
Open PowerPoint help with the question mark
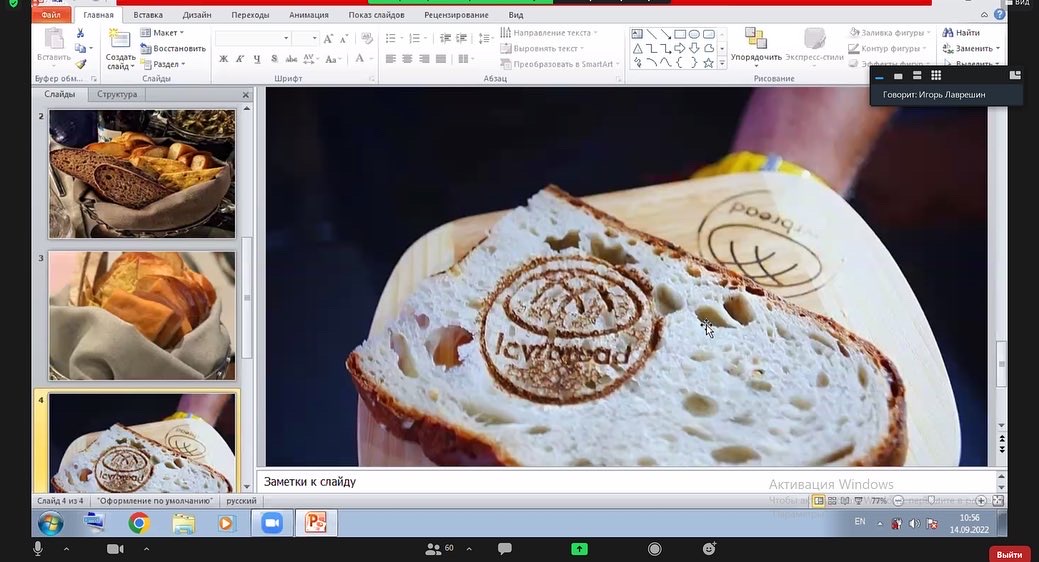point(999,15)
